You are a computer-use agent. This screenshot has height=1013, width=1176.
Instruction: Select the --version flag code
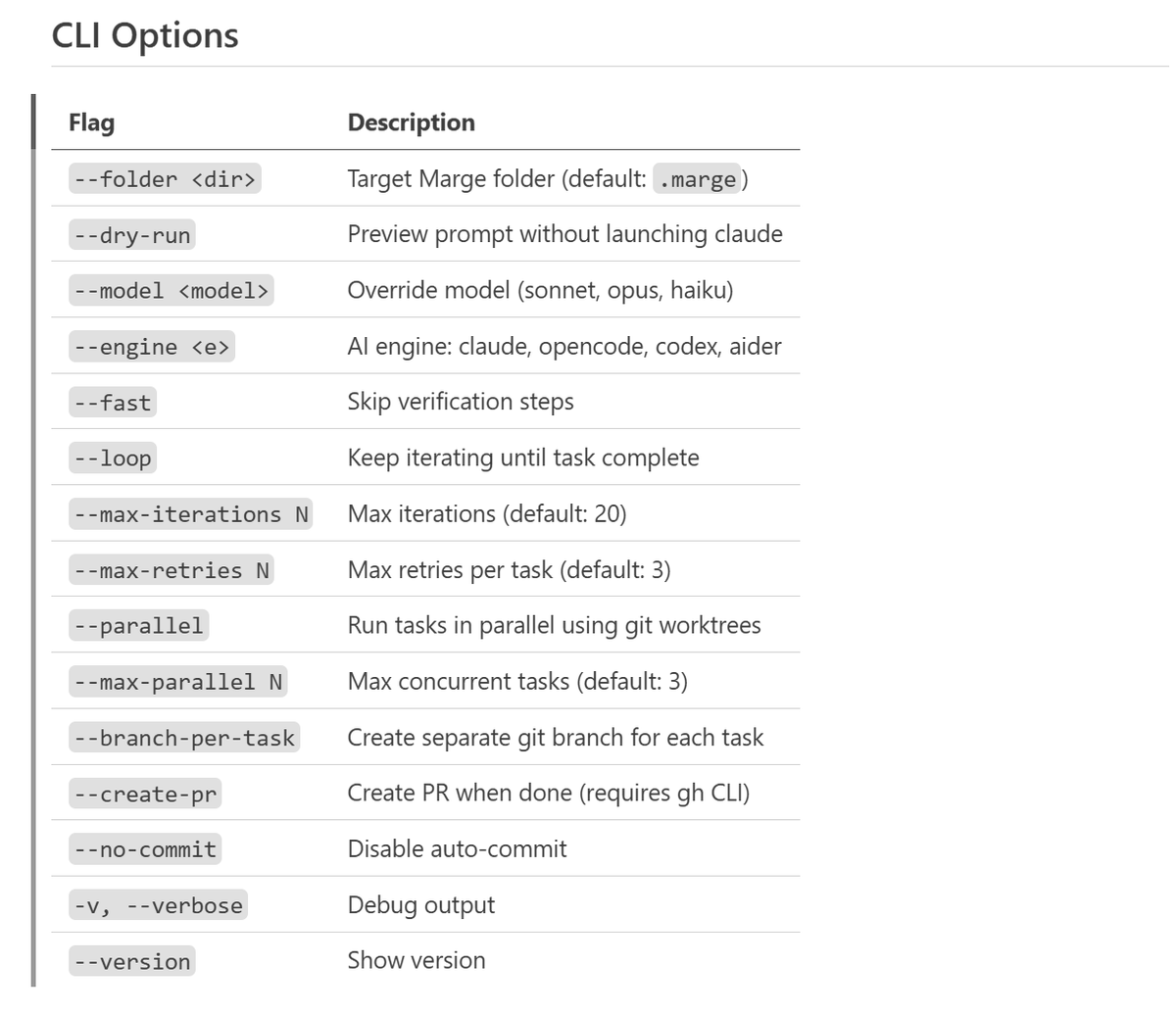pos(132,961)
